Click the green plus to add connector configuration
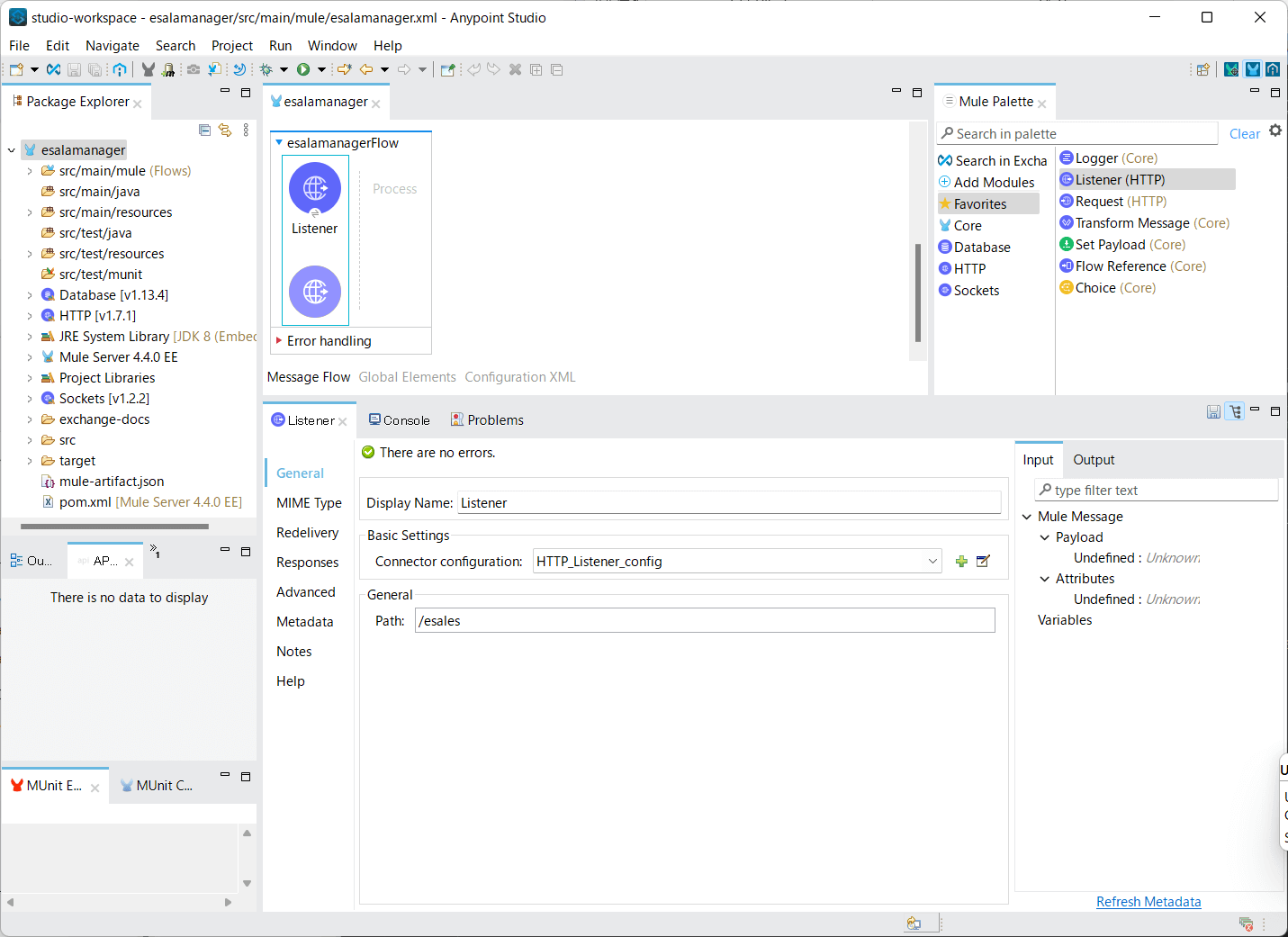1288x937 pixels. pyautogui.click(x=961, y=562)
